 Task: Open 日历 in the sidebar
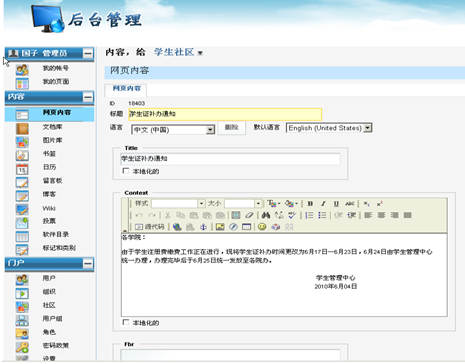(x=49, y=167)
